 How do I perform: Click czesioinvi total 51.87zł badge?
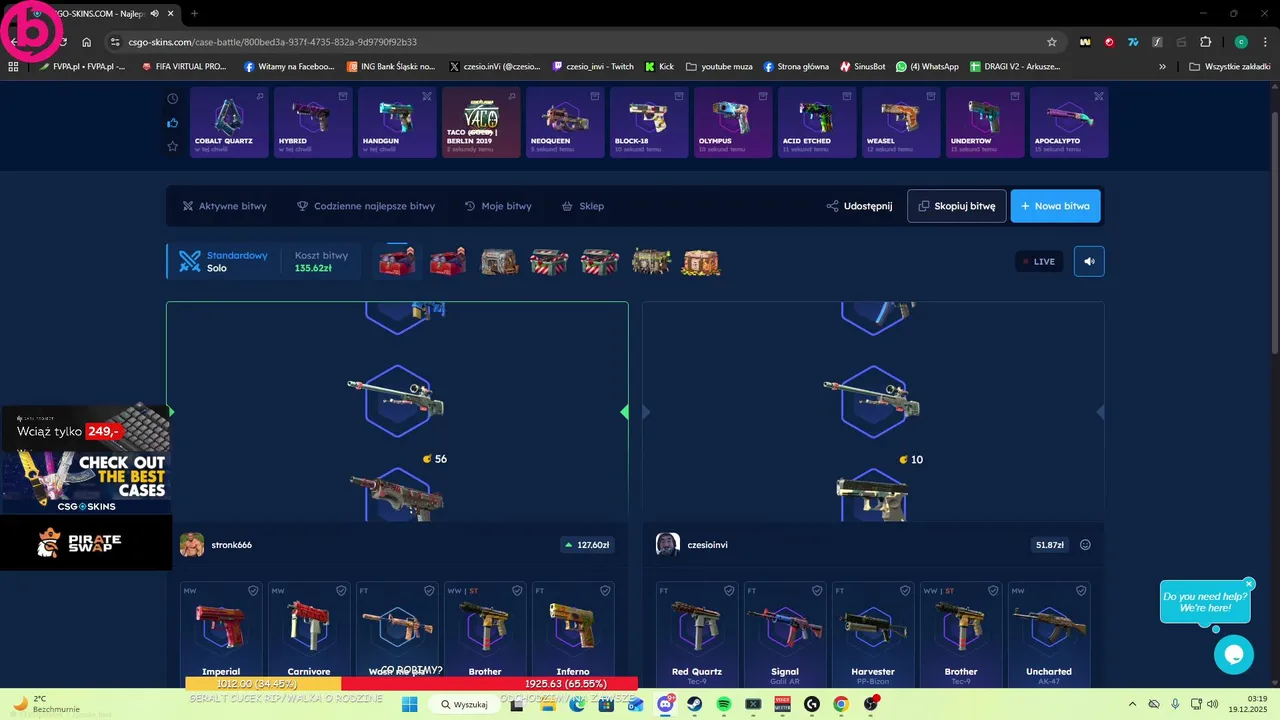pyautogui.click(x=1050, y=545)
